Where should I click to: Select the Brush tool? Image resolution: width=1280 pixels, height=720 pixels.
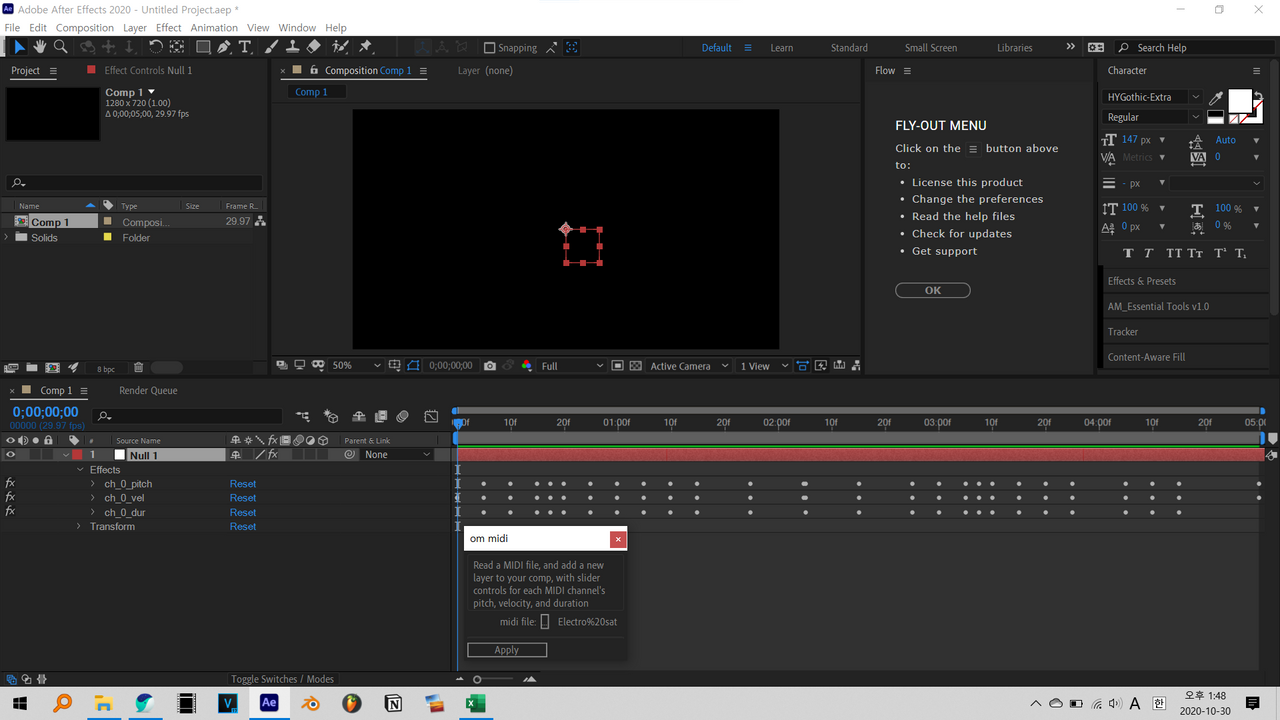tap(272, 47)
